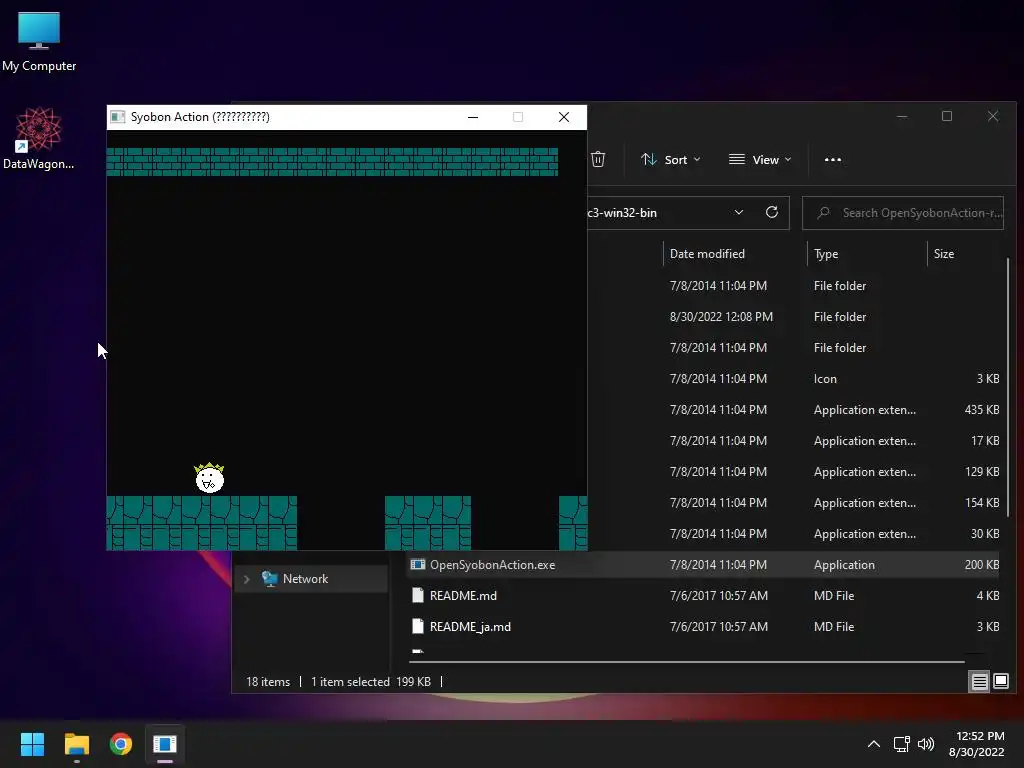1024x768 pixels.
Task: Click the Syobon Action taskbar icon
Action: pyautogui.click(x=165, y=744)
